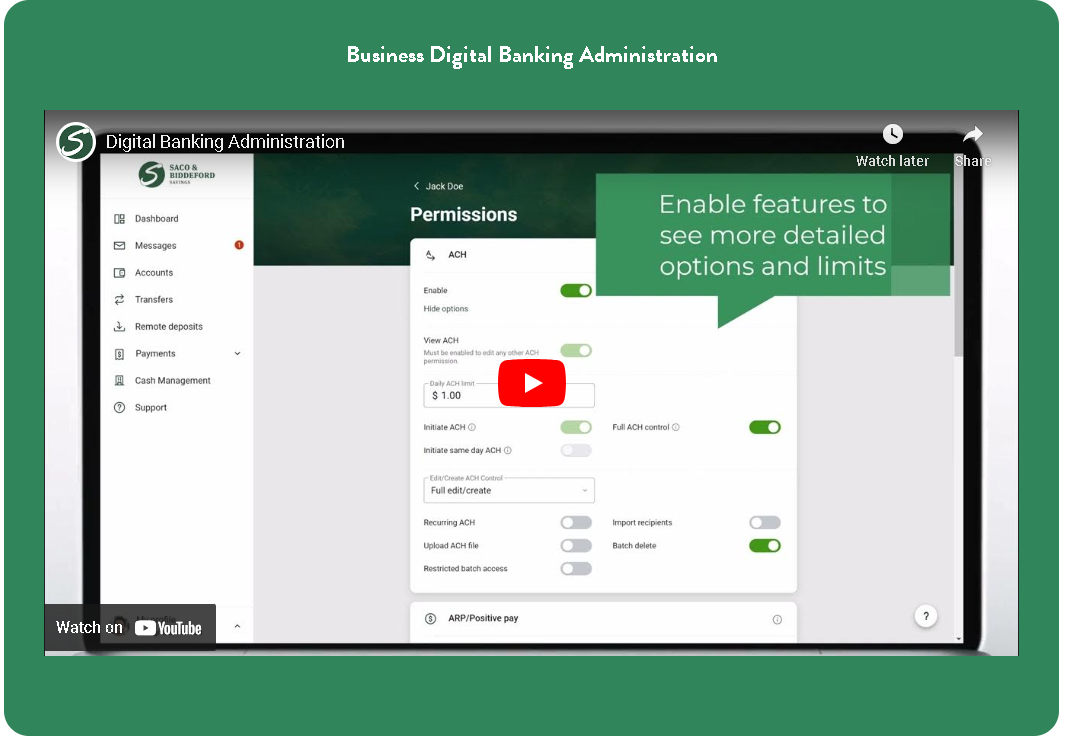
Task: Click ARP/Positive pay info icon
Action: pyautogui.click(x=777, y=619)
